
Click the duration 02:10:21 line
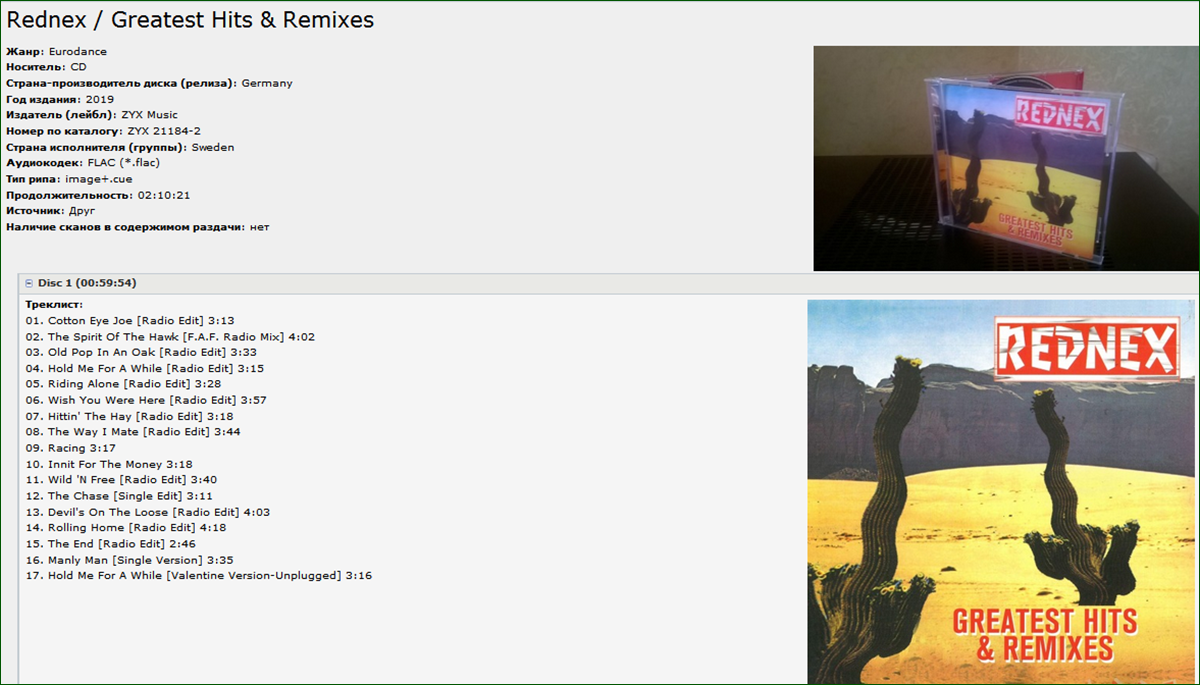point(98,195)
